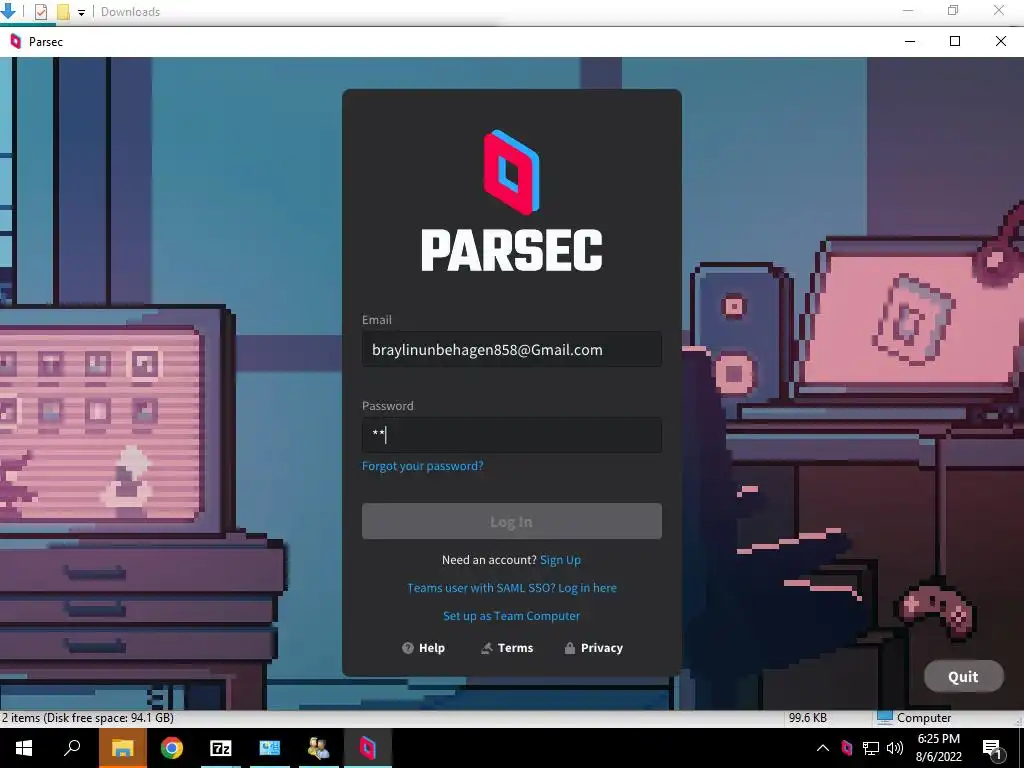Expand the Downloads quick access toolbar dropdown
Image resolution: width=1024 pixels, height=768 pixels.
[82, 12]
